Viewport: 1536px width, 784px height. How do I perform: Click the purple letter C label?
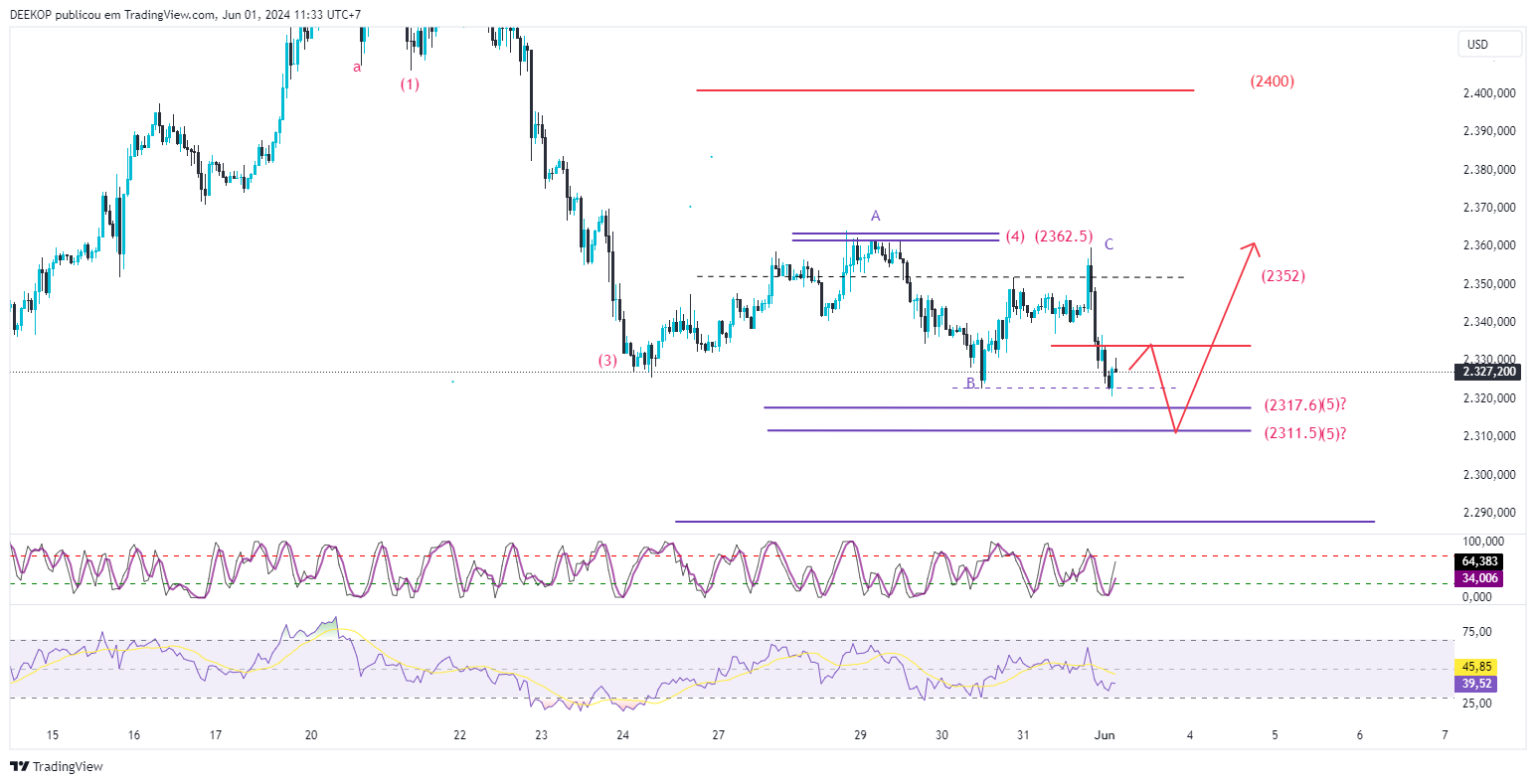click(1109, 244)
